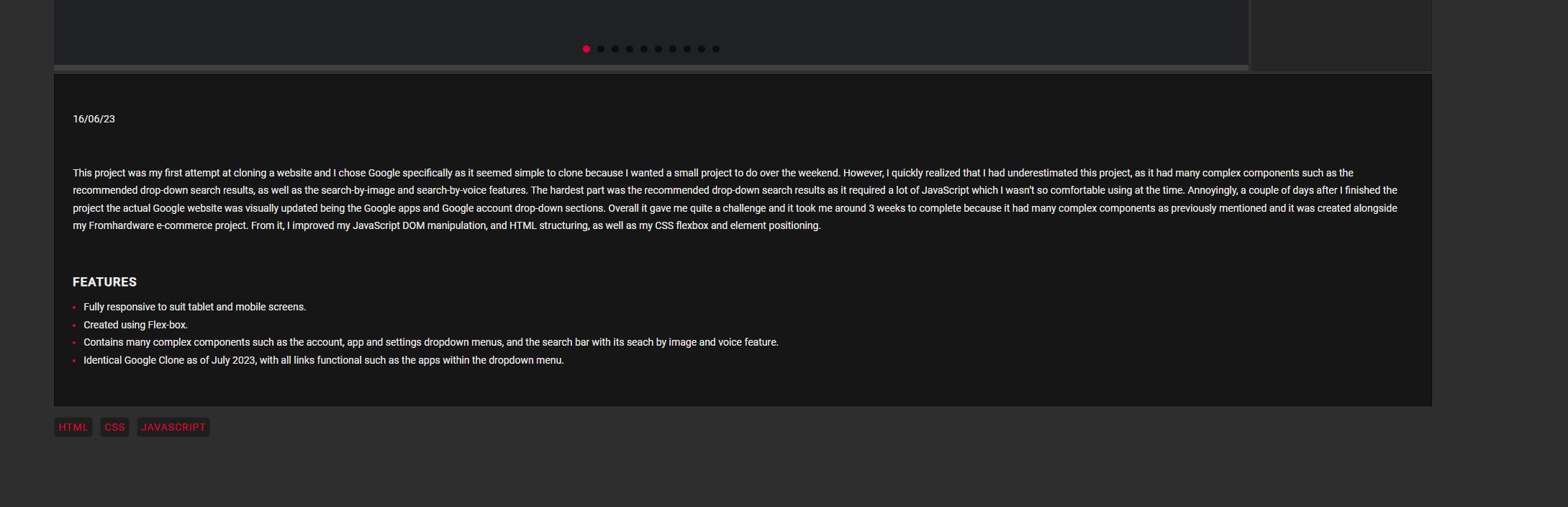Click the 'Created using Flex-box' list item
The image size is (1568, 507).
[x=135, y=325]
